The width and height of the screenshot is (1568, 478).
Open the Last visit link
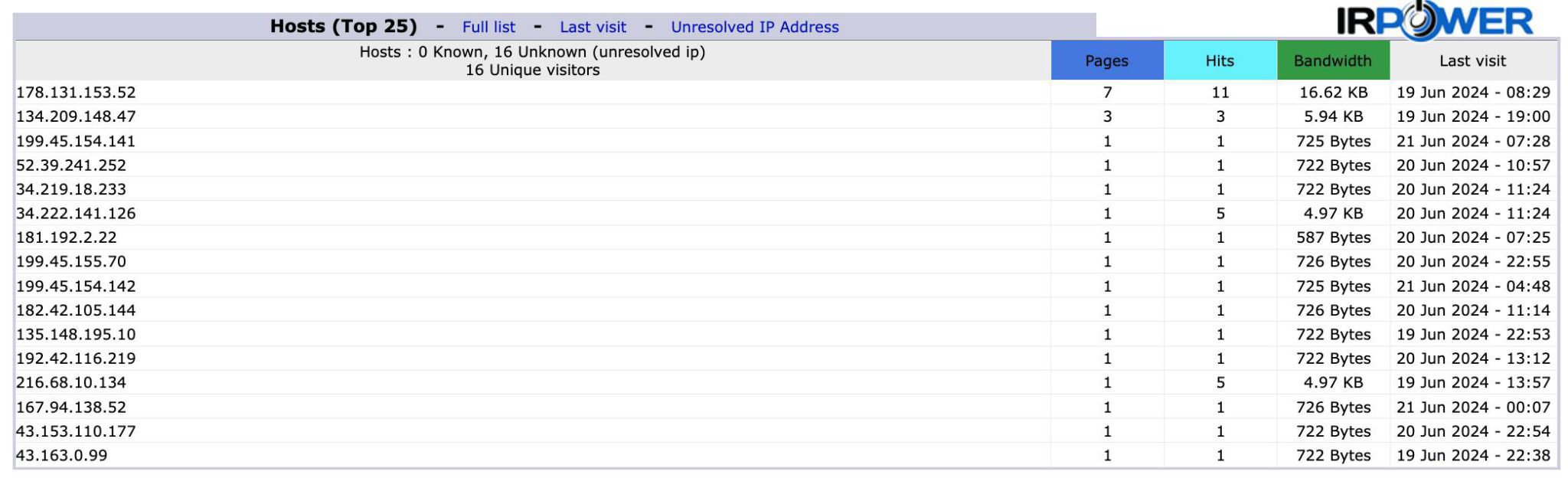593,27
